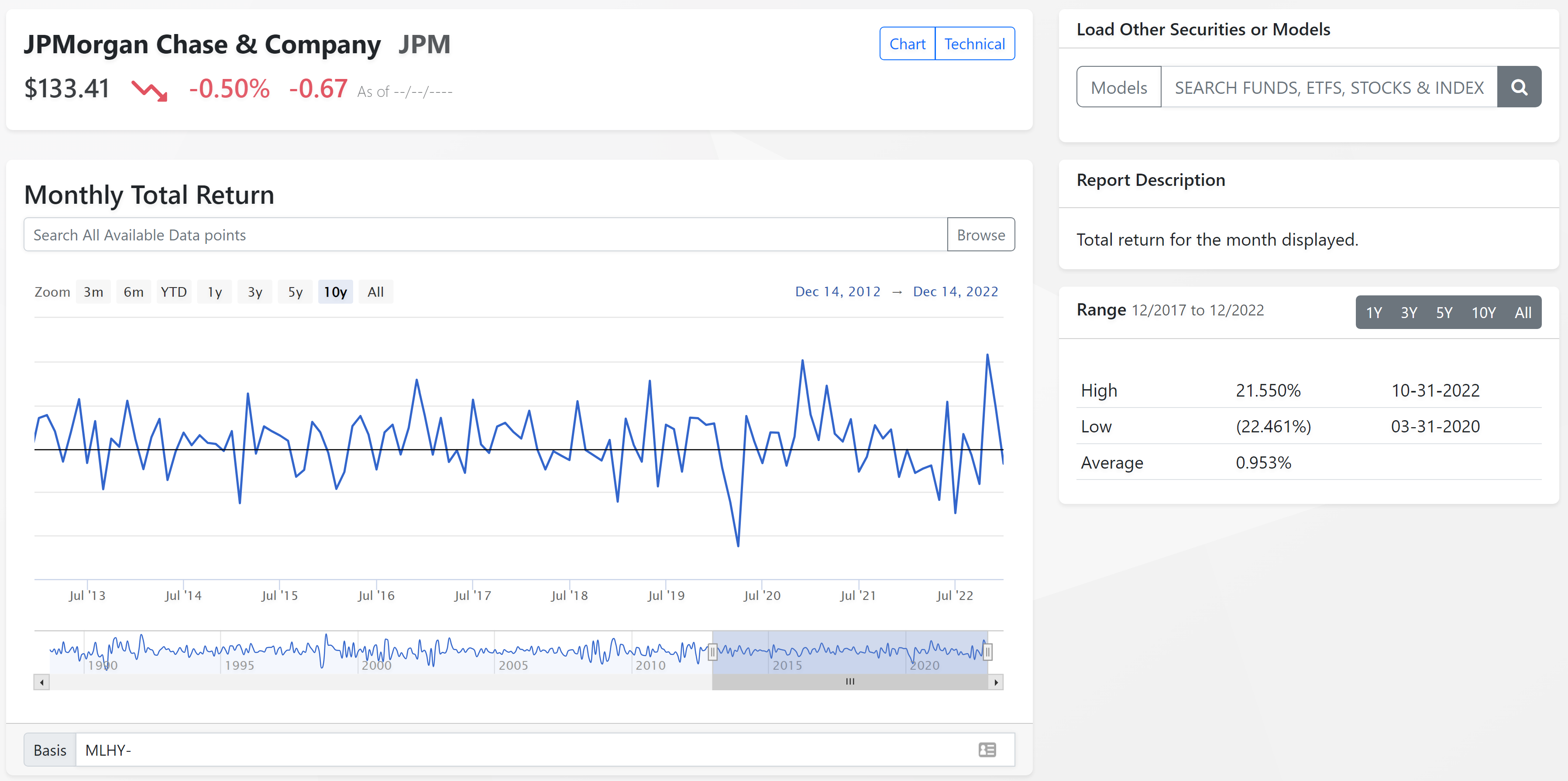This screenshot has width=1568, height=781.
Task: Click the Average value 0.953%
Action: coord(1263,462)
